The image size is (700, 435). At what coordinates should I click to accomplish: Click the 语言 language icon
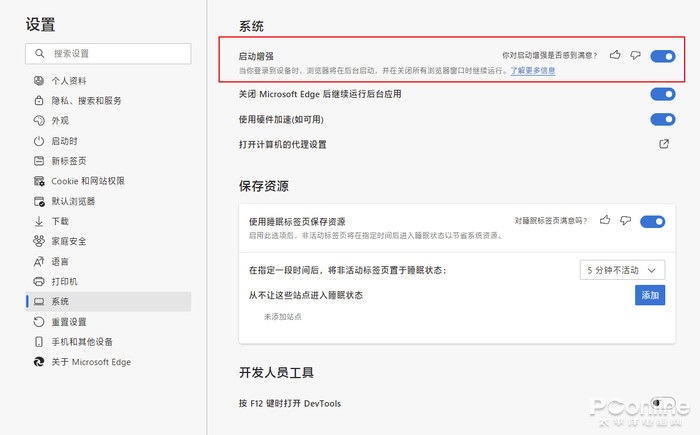[39, 261]
